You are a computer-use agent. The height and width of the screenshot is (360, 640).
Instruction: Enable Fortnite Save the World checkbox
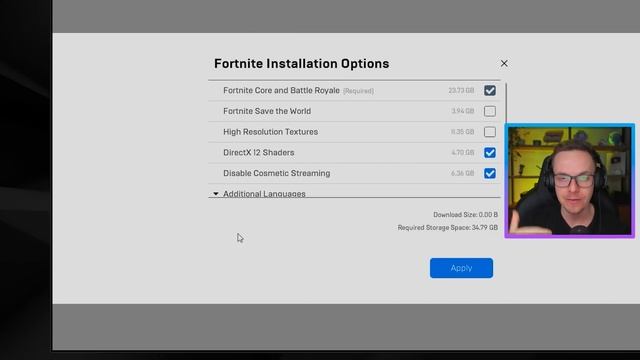[x=490, y=111]
